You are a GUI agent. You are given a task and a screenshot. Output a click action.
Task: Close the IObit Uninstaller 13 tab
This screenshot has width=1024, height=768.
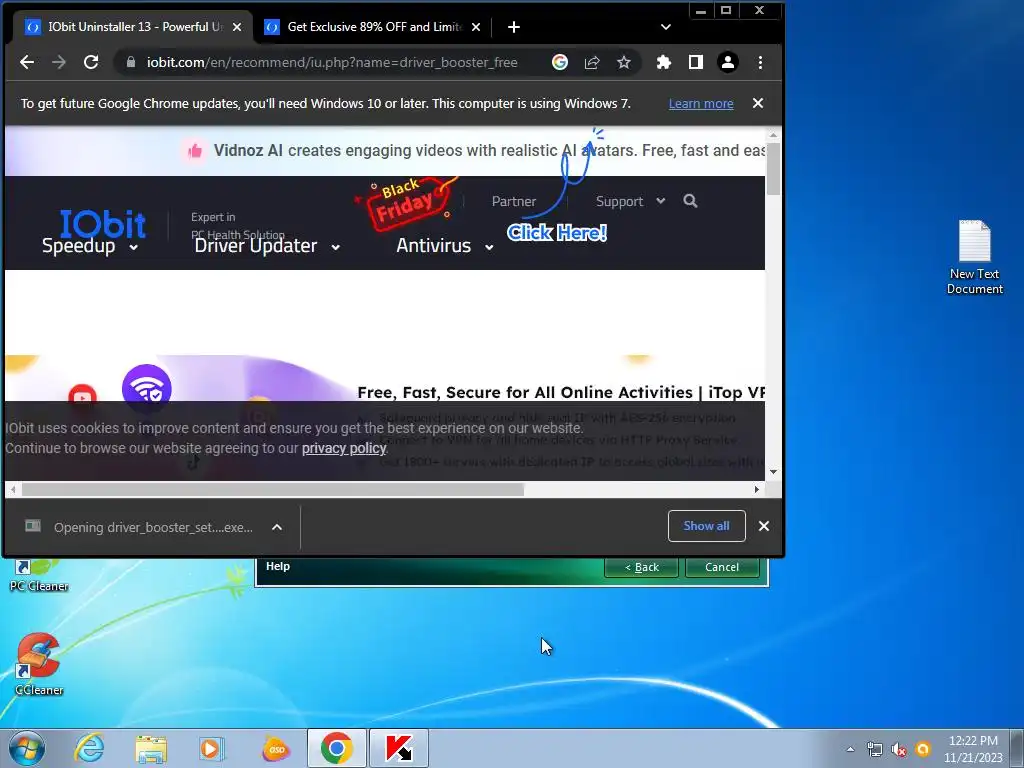(237, 27)
